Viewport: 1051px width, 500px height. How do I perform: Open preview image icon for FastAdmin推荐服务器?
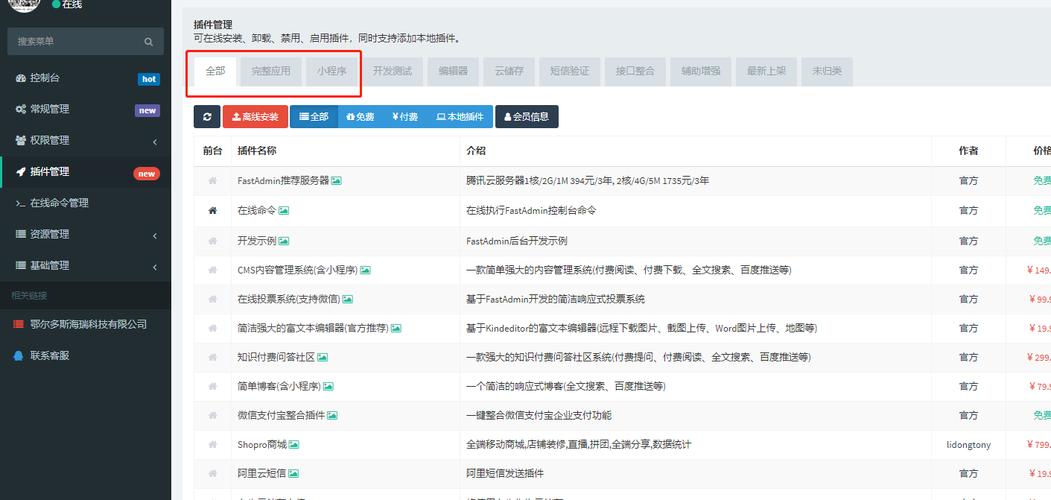tap(336, 181)
